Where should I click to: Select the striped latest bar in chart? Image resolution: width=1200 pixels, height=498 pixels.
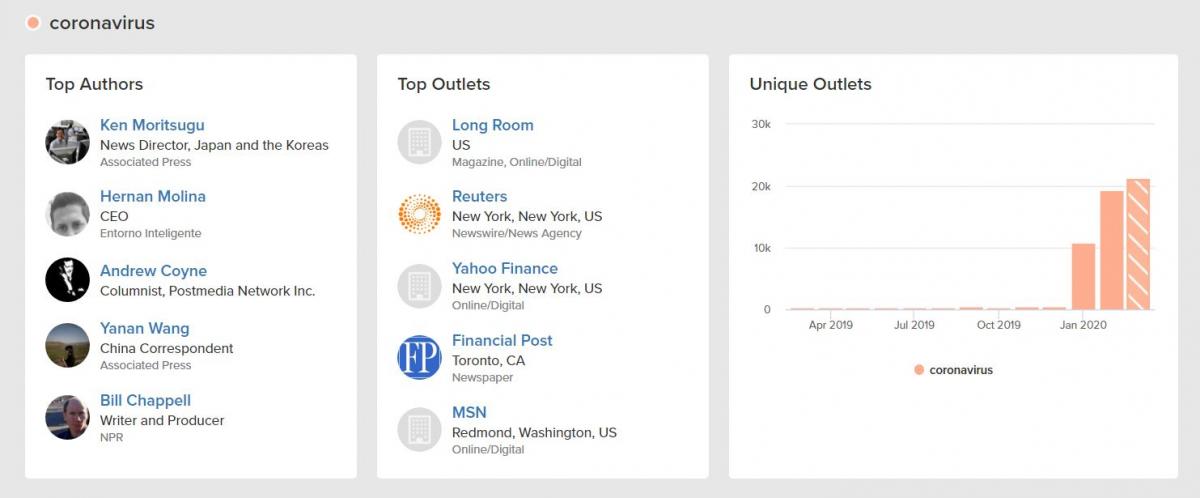[x=1138, y=244]
